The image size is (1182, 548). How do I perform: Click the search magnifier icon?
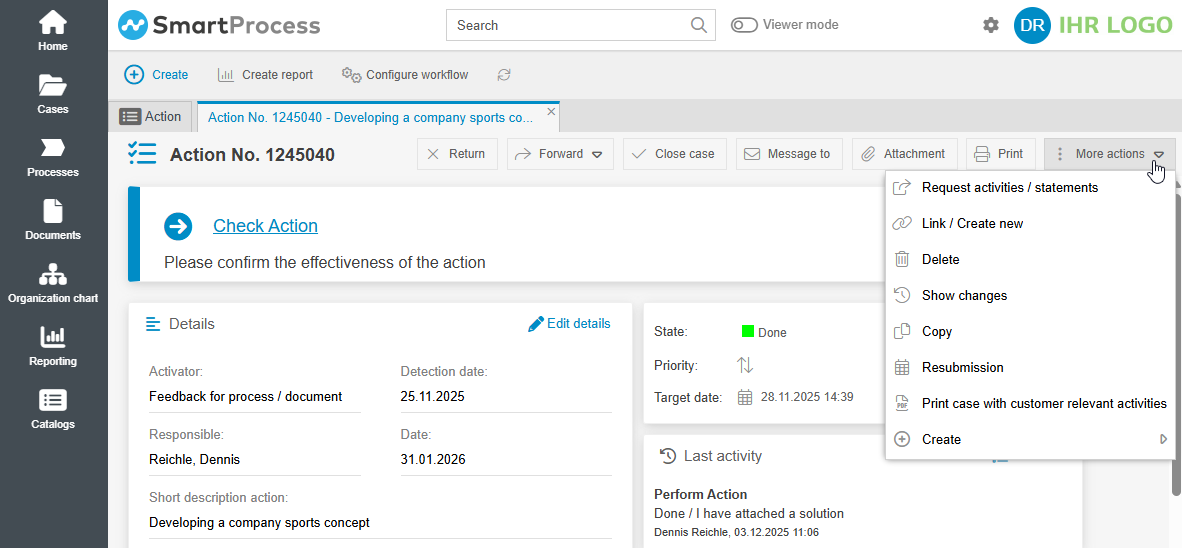(x=698, y=25)
